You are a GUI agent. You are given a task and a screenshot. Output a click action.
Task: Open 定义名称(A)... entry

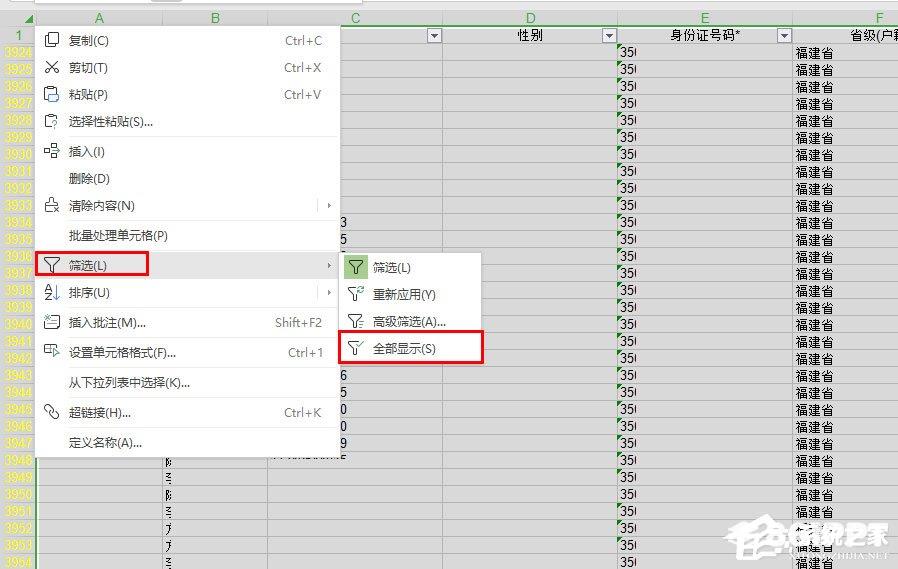(187, 442)
